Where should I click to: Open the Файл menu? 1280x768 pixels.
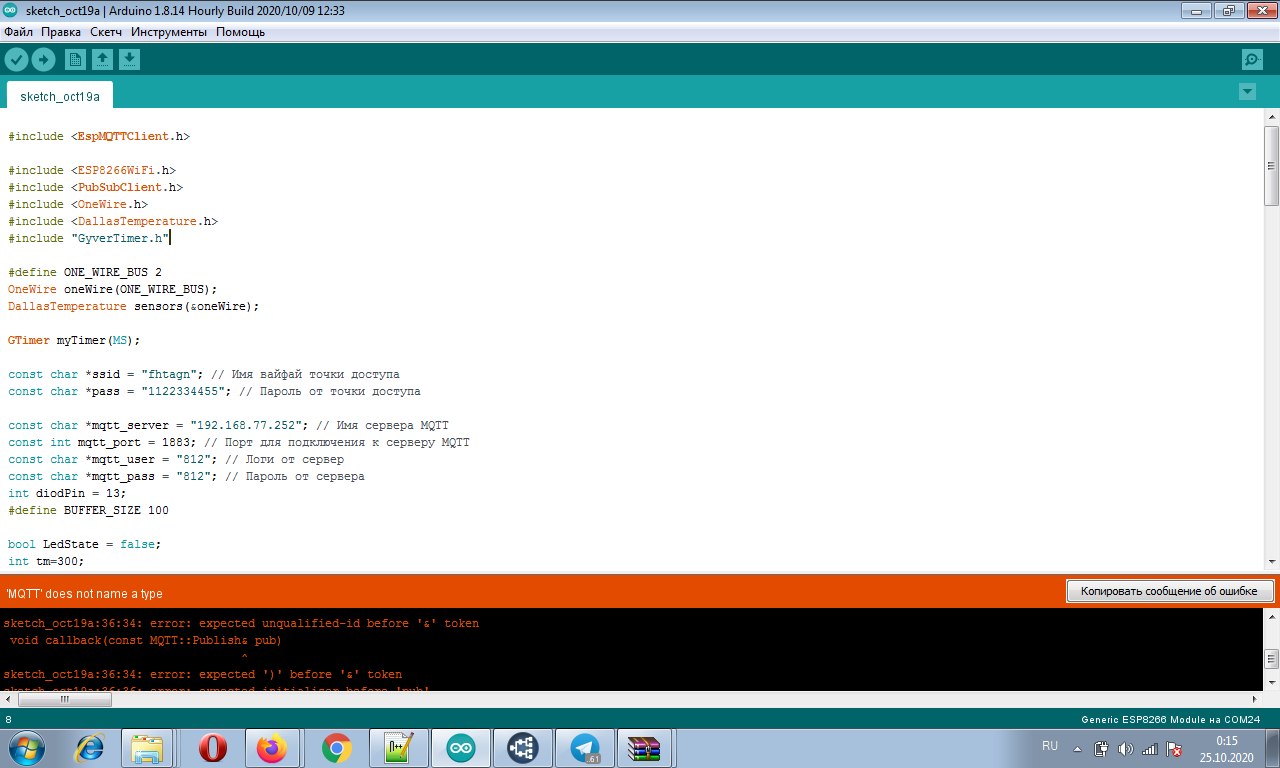[18, 32]
